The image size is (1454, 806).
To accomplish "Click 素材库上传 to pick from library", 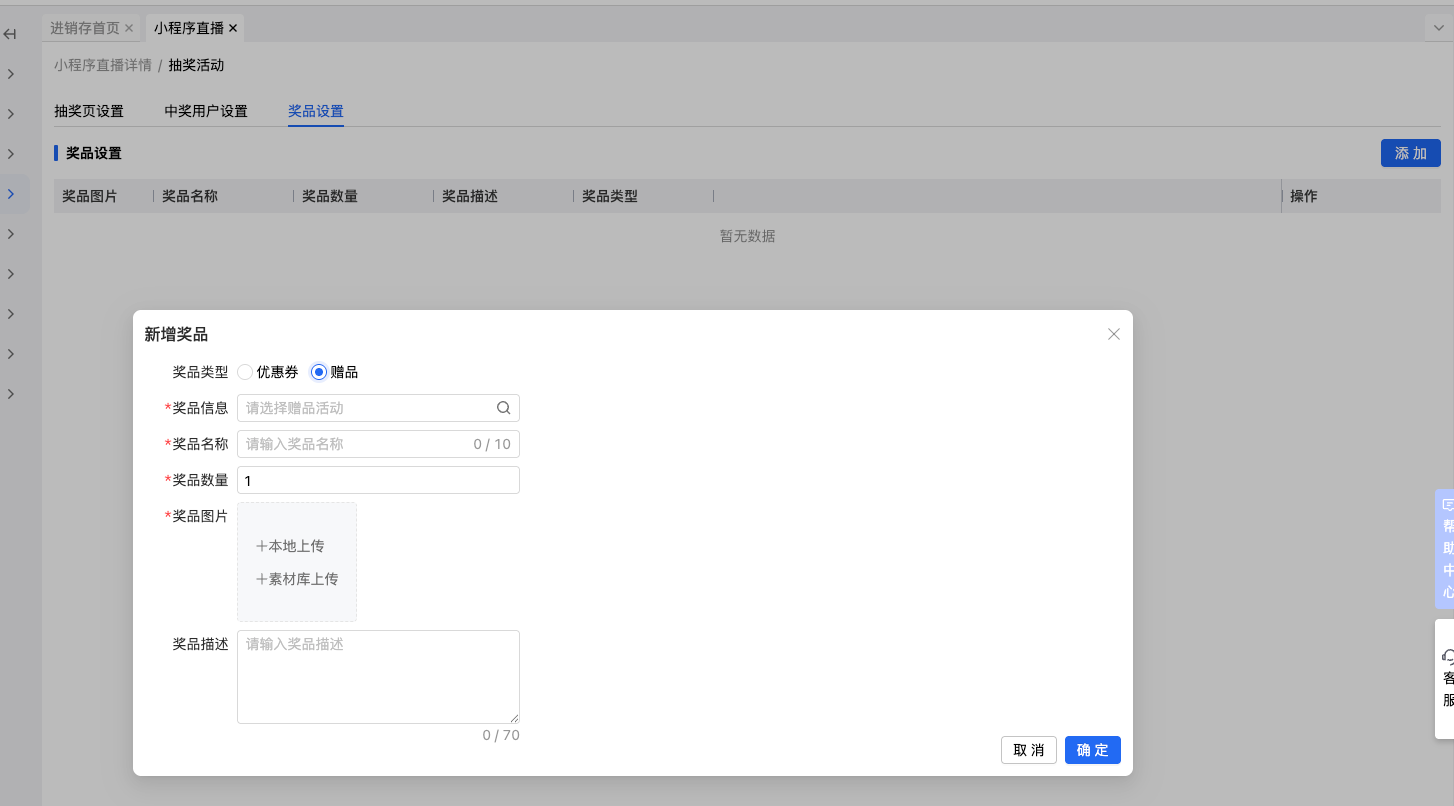I will coord(298,579).
